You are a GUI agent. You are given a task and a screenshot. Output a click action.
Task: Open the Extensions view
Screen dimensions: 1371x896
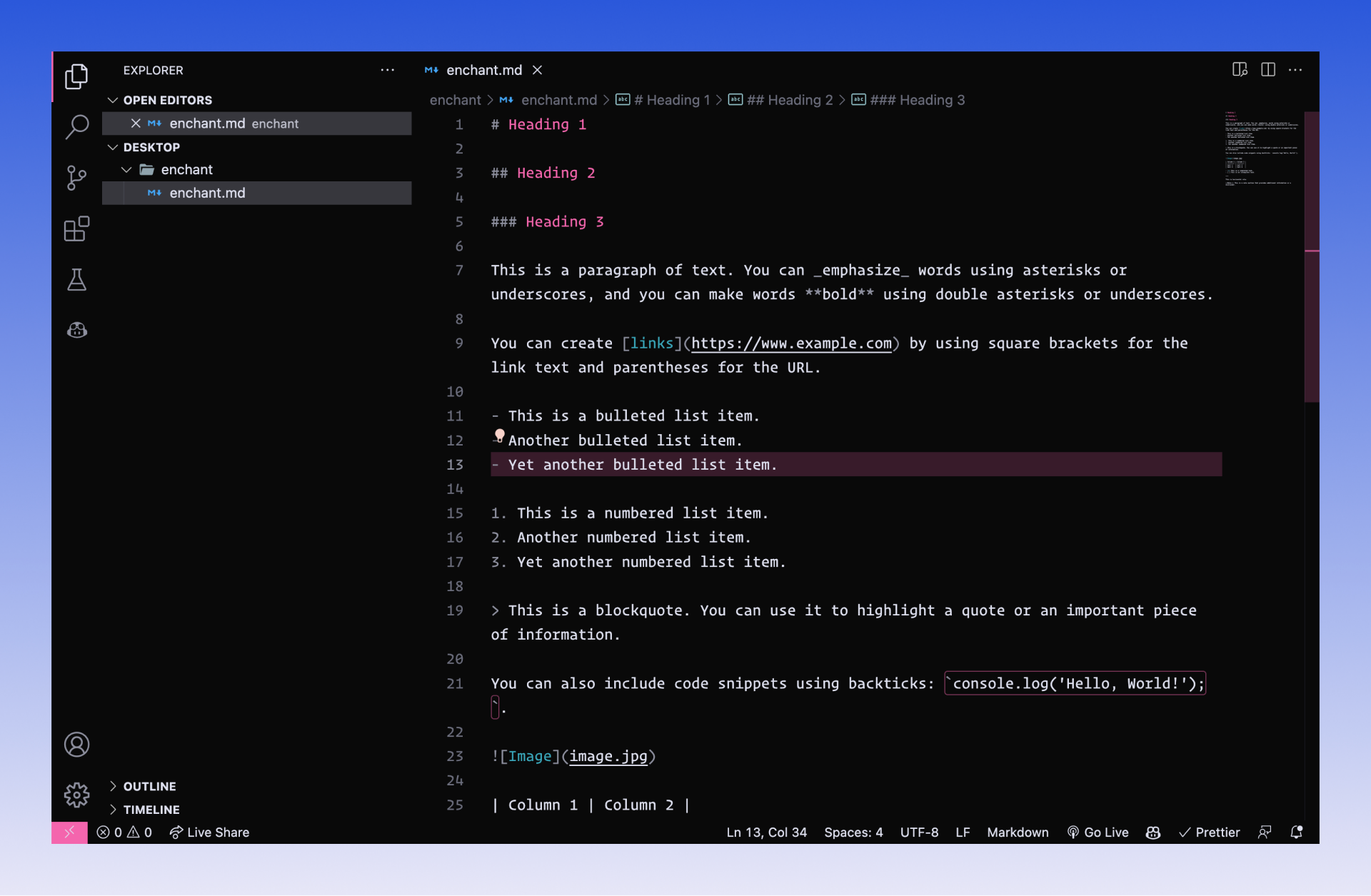click(x=76, y=229)
